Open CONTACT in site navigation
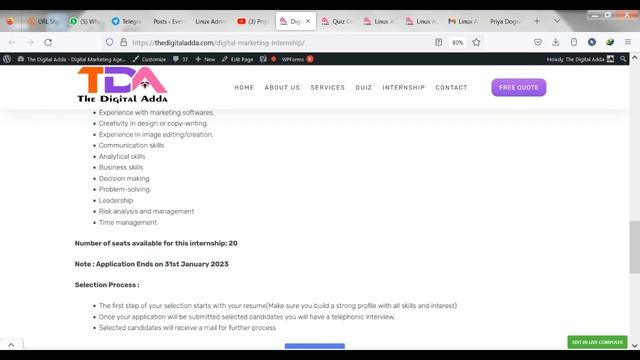This screenshot has height=360, width=640. 451,87
